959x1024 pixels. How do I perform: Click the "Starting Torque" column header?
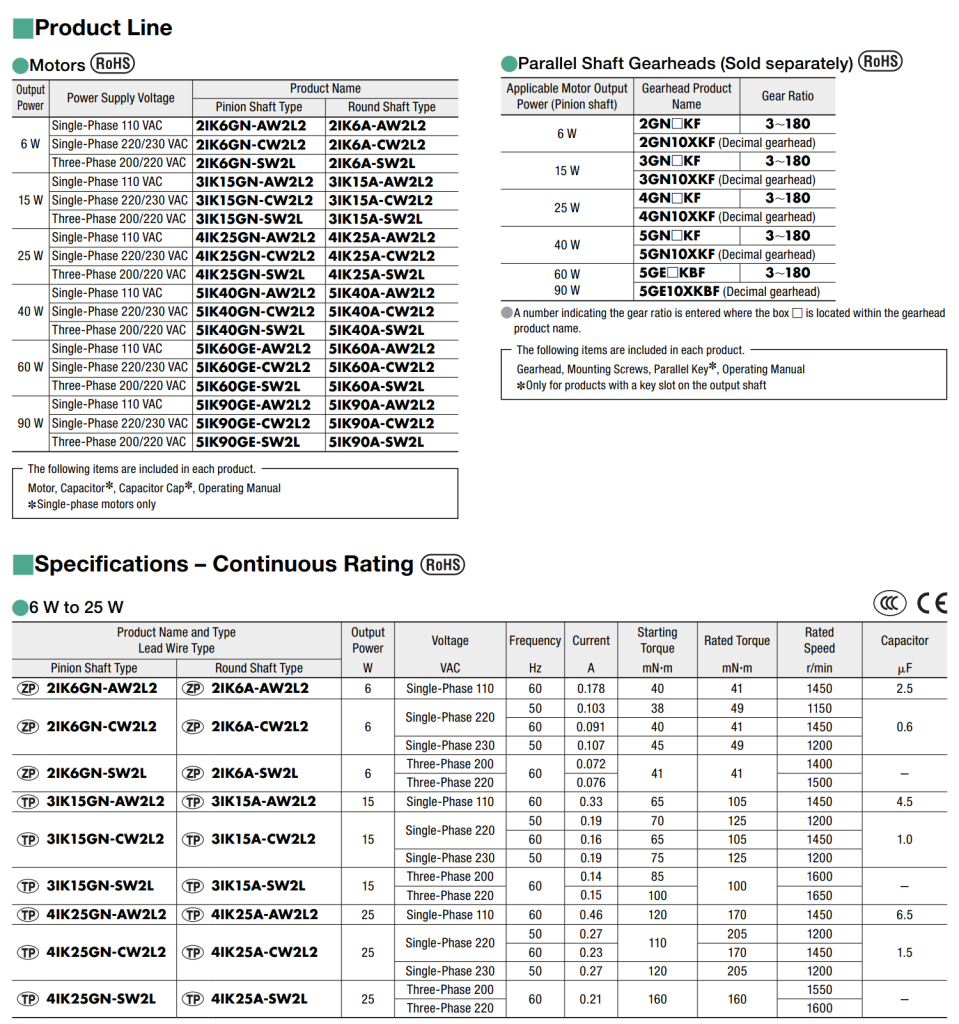657,640
